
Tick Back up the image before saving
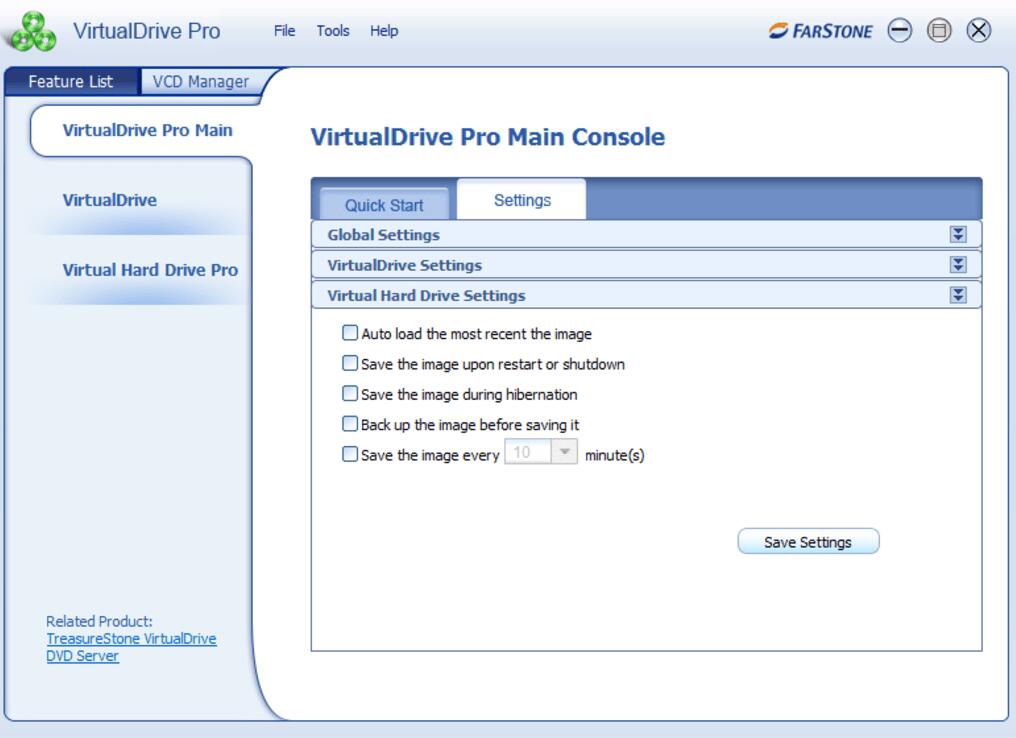coord(349,424)
